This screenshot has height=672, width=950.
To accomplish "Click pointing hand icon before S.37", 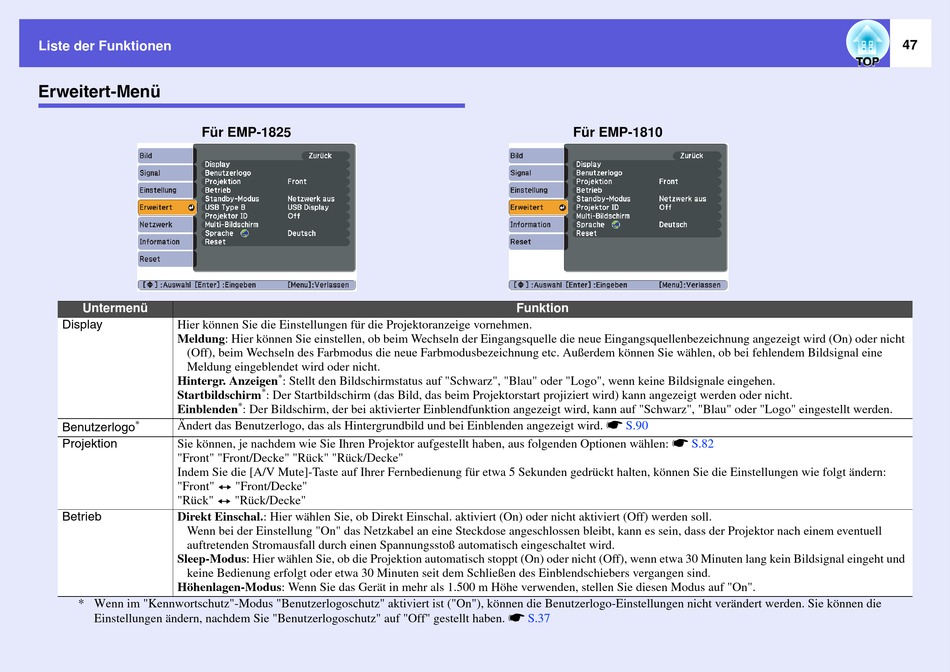I will pyautogui.click(x=516, y=618).
